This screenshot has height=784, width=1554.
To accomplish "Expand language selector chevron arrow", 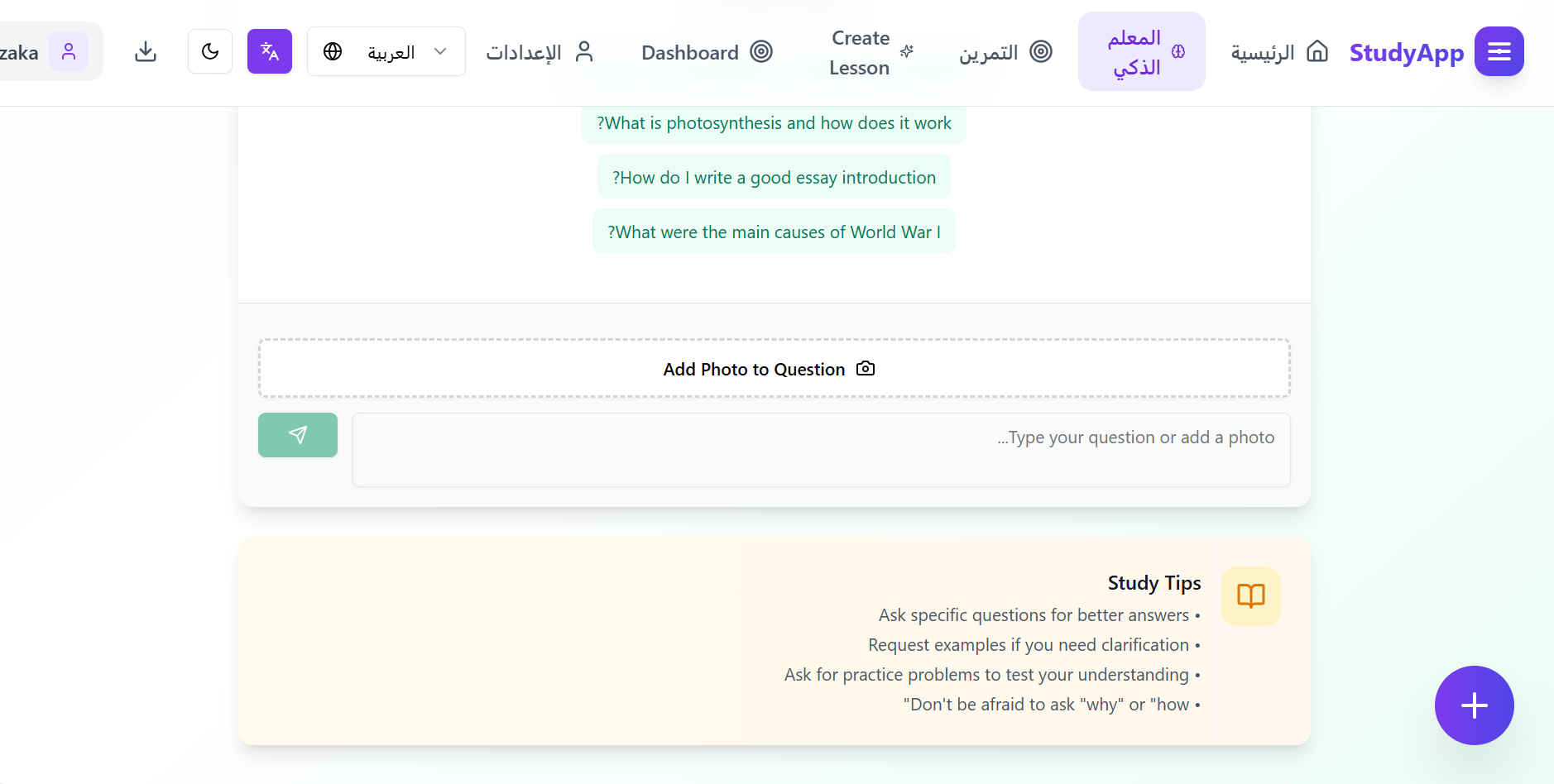I will [x=440, y=51].
